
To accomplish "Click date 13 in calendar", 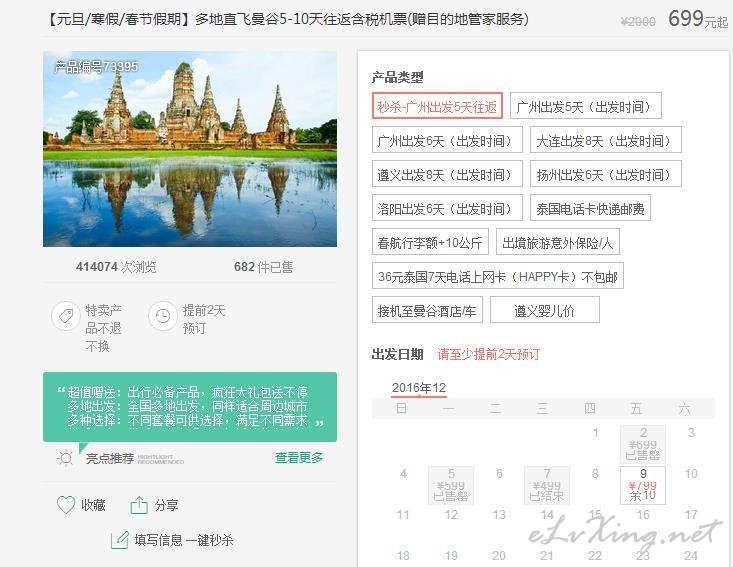I will [499, 515].
